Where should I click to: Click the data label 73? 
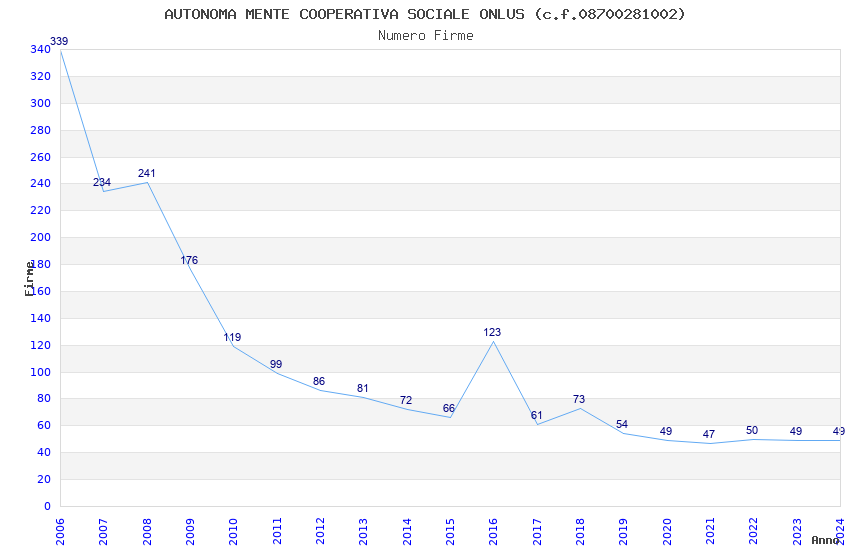pos(579,399)
